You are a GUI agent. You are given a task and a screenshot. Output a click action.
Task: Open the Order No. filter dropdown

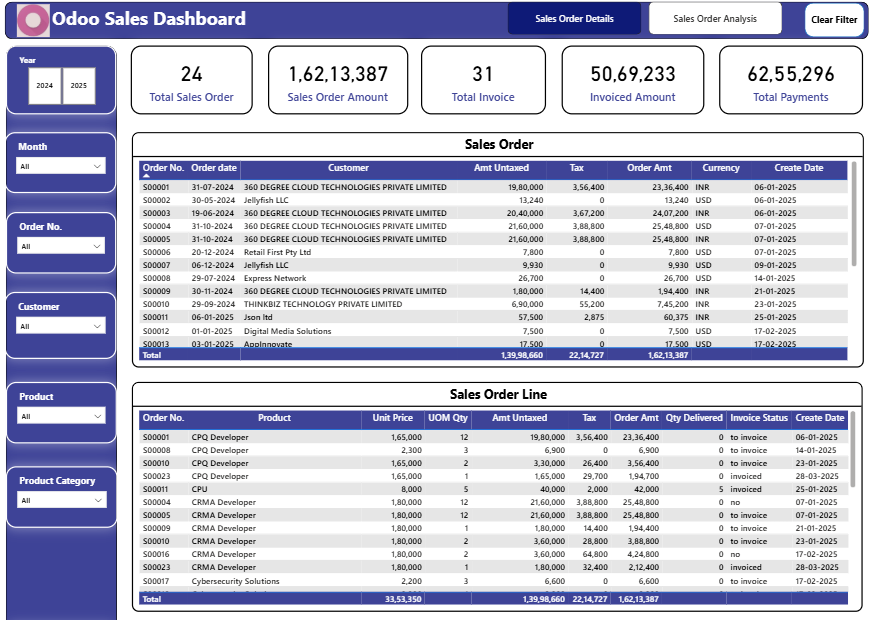pos(61,246)
